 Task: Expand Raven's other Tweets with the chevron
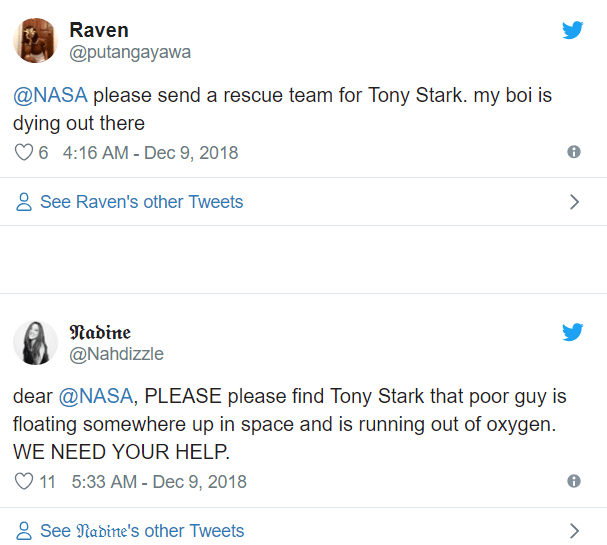[x=574, y=202]
